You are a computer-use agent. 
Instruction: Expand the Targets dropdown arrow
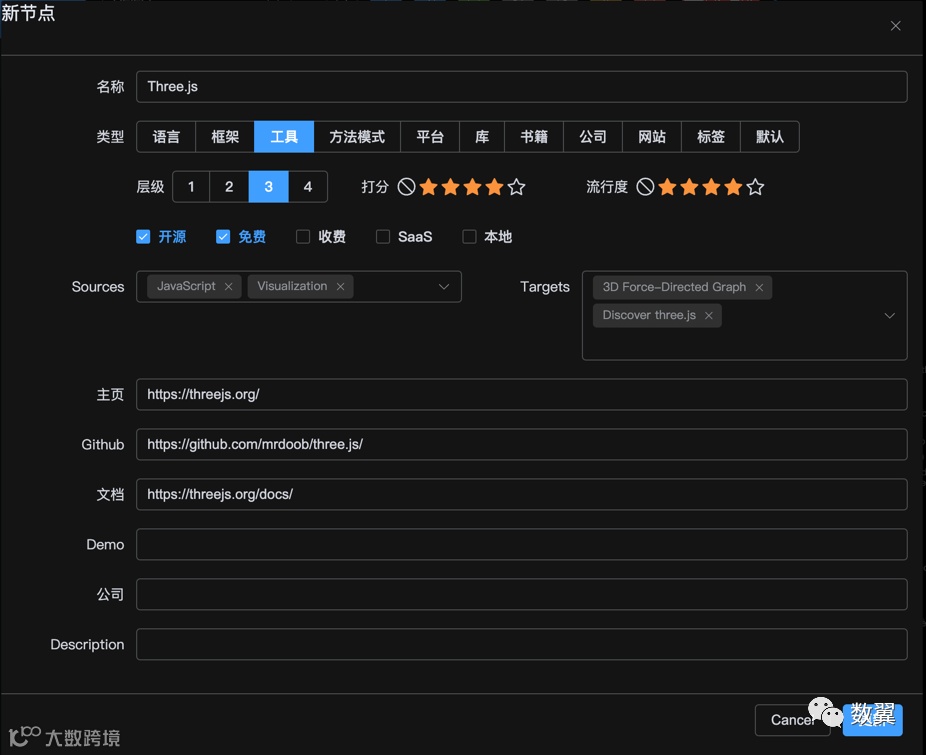[x=889, y=315]
